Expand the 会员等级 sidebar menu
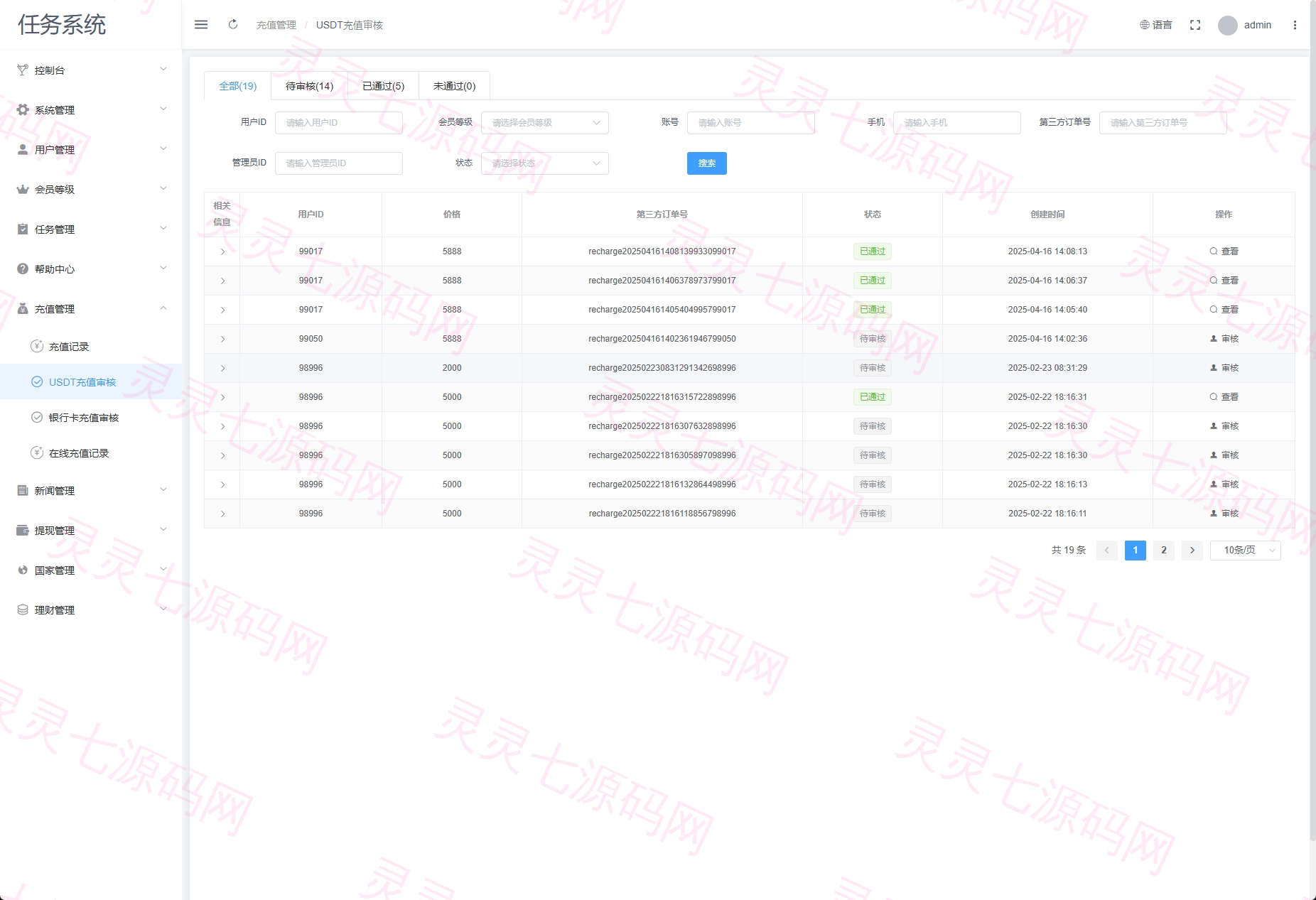The width and height of the screenshot is (1316, 900). (91, 190)
